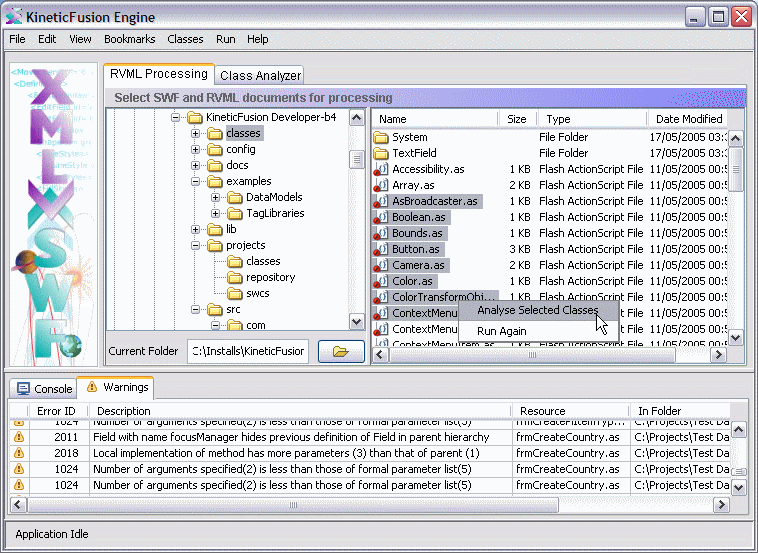Click the TextField folder icon
The width and height of the screenshot is (758, 553).
(x=380, y=153)
